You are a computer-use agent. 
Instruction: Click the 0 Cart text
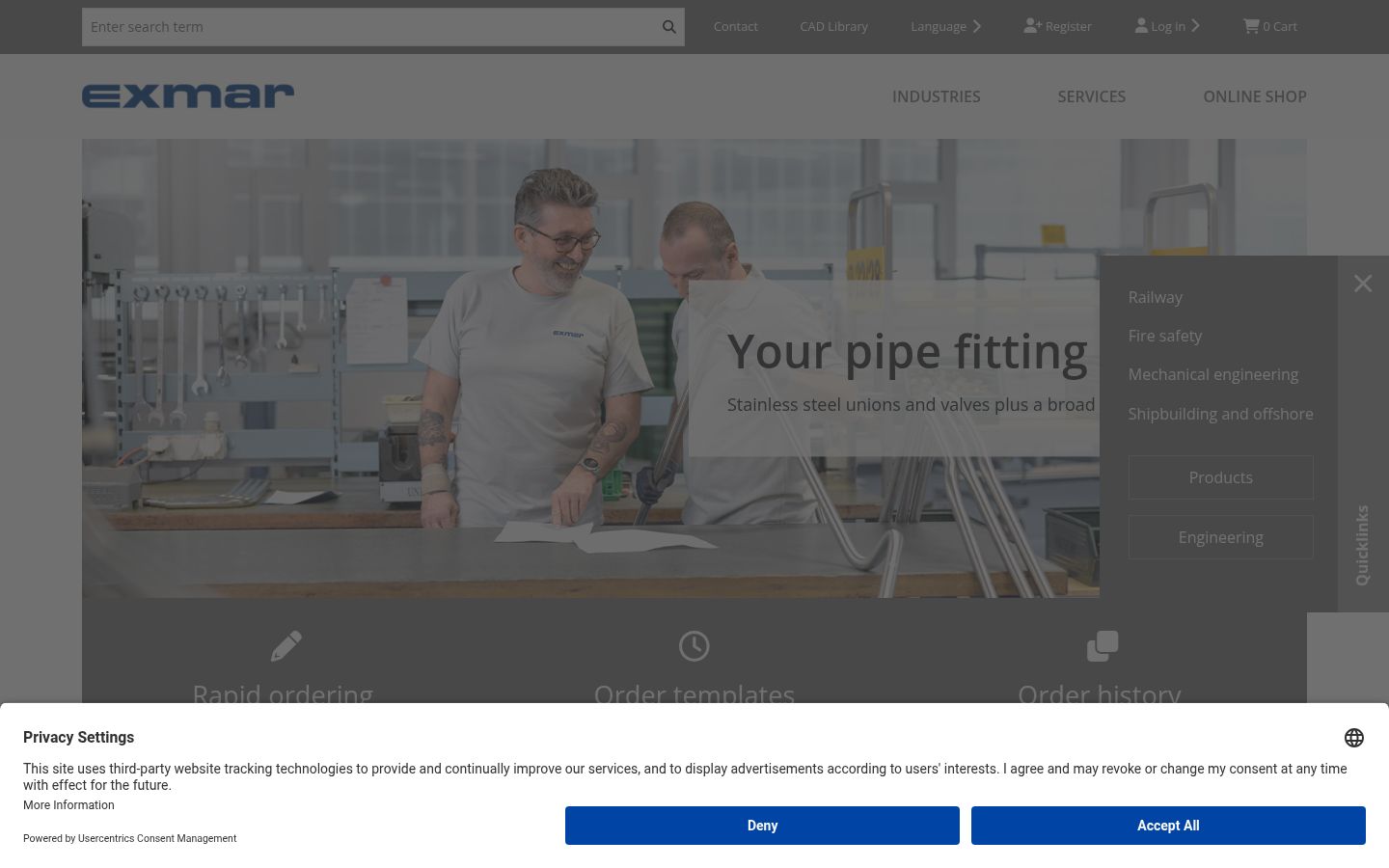[1280, 26]
